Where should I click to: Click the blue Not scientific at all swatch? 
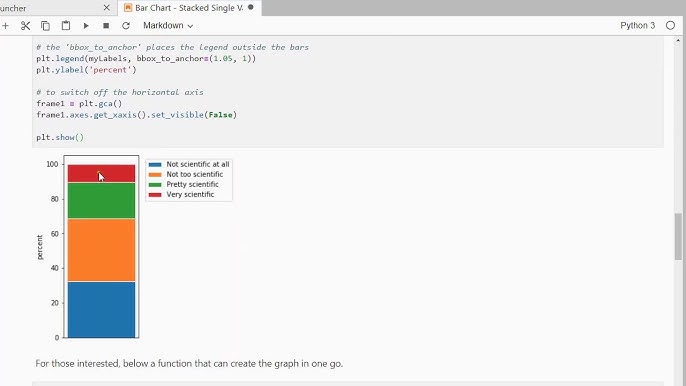(x=155, y=165)
